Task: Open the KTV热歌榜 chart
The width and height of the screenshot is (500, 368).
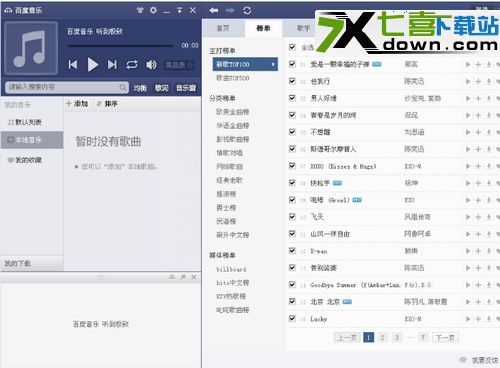Action: click(231, 296)
